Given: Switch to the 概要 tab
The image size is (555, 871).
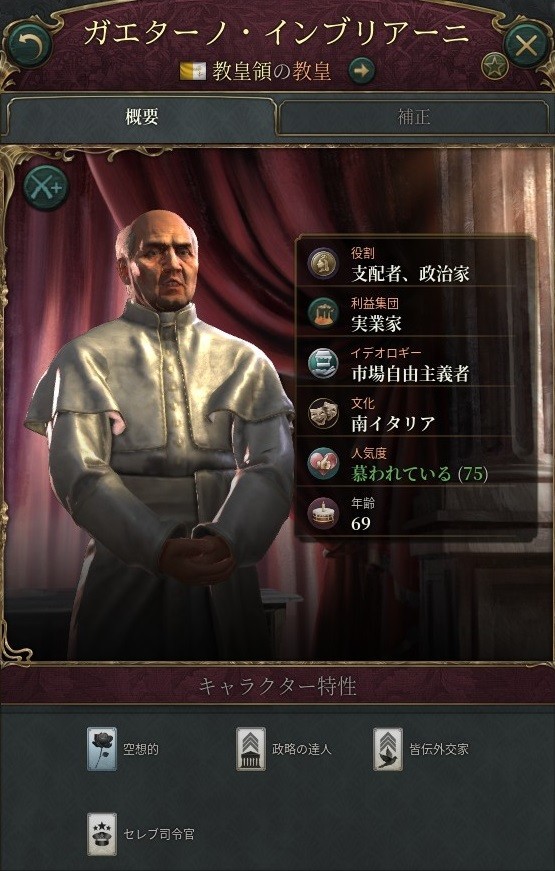Looking at the screenshot, I should point(141,117).
